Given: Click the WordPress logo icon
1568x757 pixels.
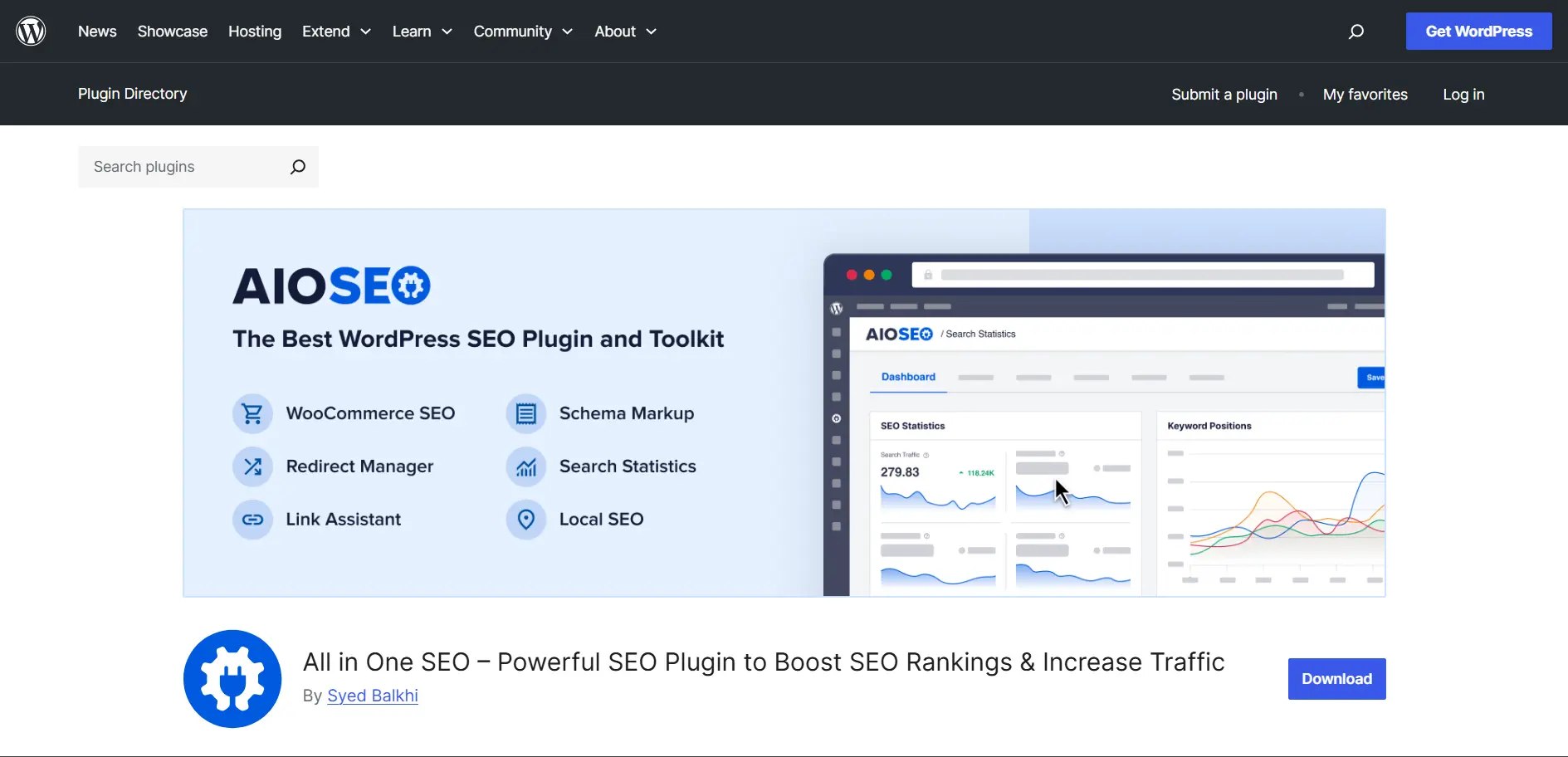Looking at the screenshot, I should click(31, 31).
